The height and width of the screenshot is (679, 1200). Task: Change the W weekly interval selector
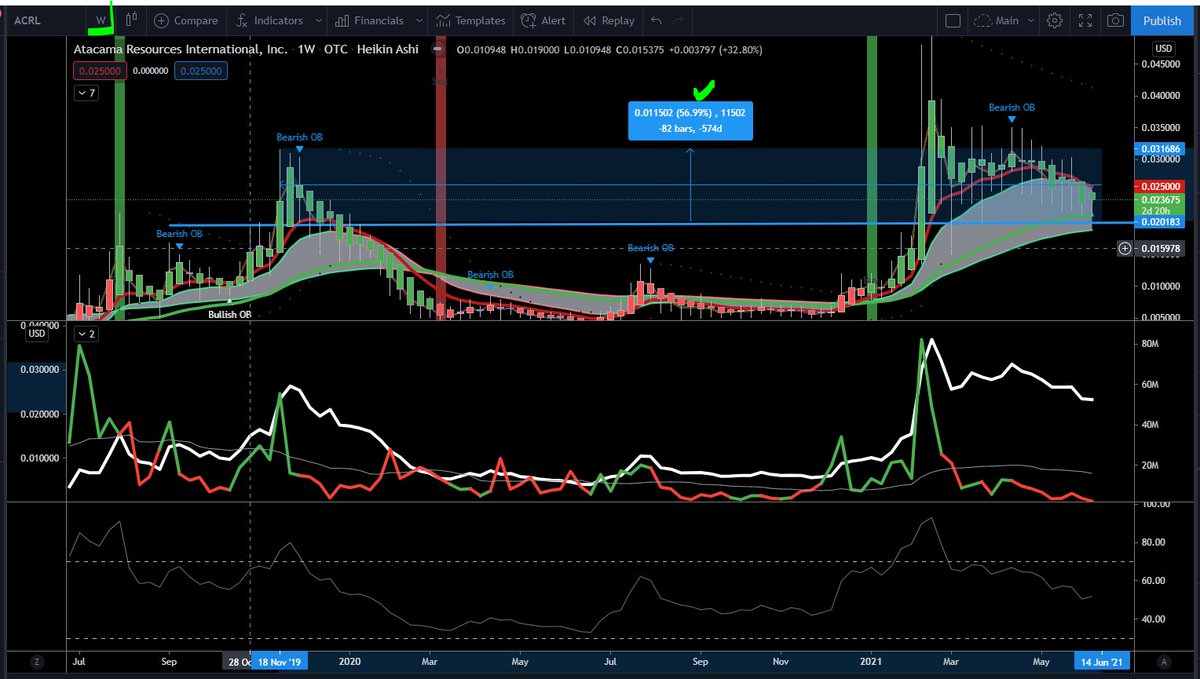click(x=99, y=20)
